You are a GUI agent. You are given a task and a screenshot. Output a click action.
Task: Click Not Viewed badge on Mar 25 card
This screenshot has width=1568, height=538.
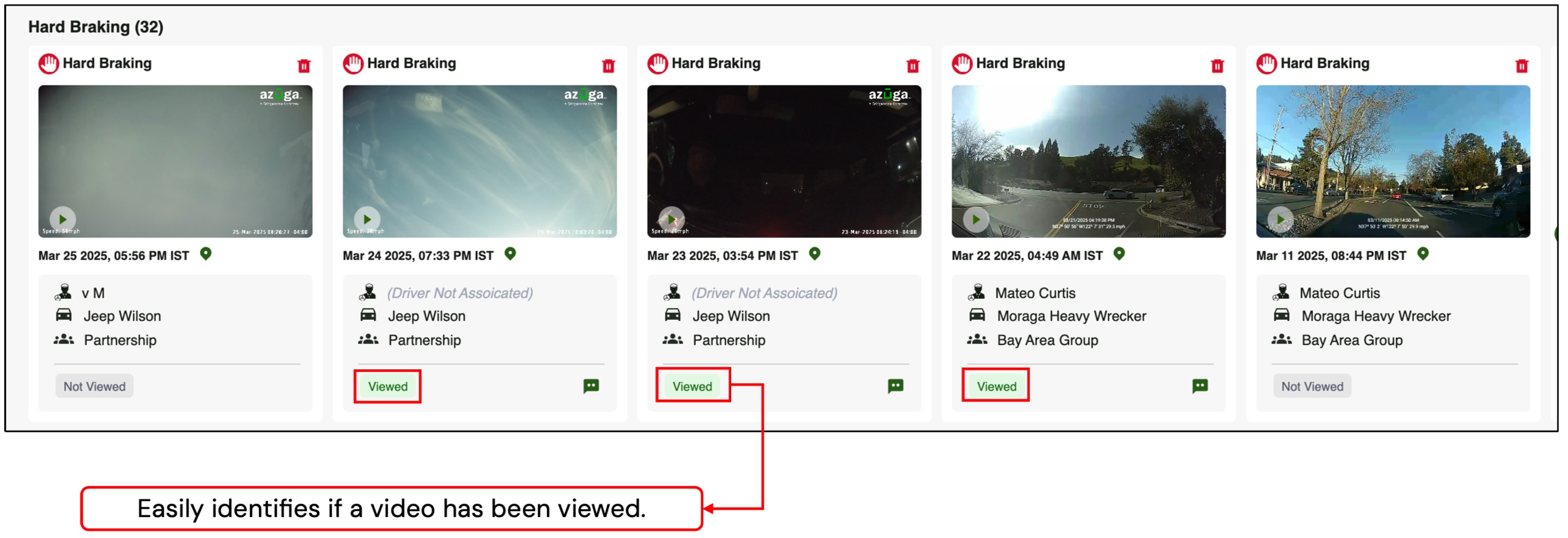click(x=94, y=386)
